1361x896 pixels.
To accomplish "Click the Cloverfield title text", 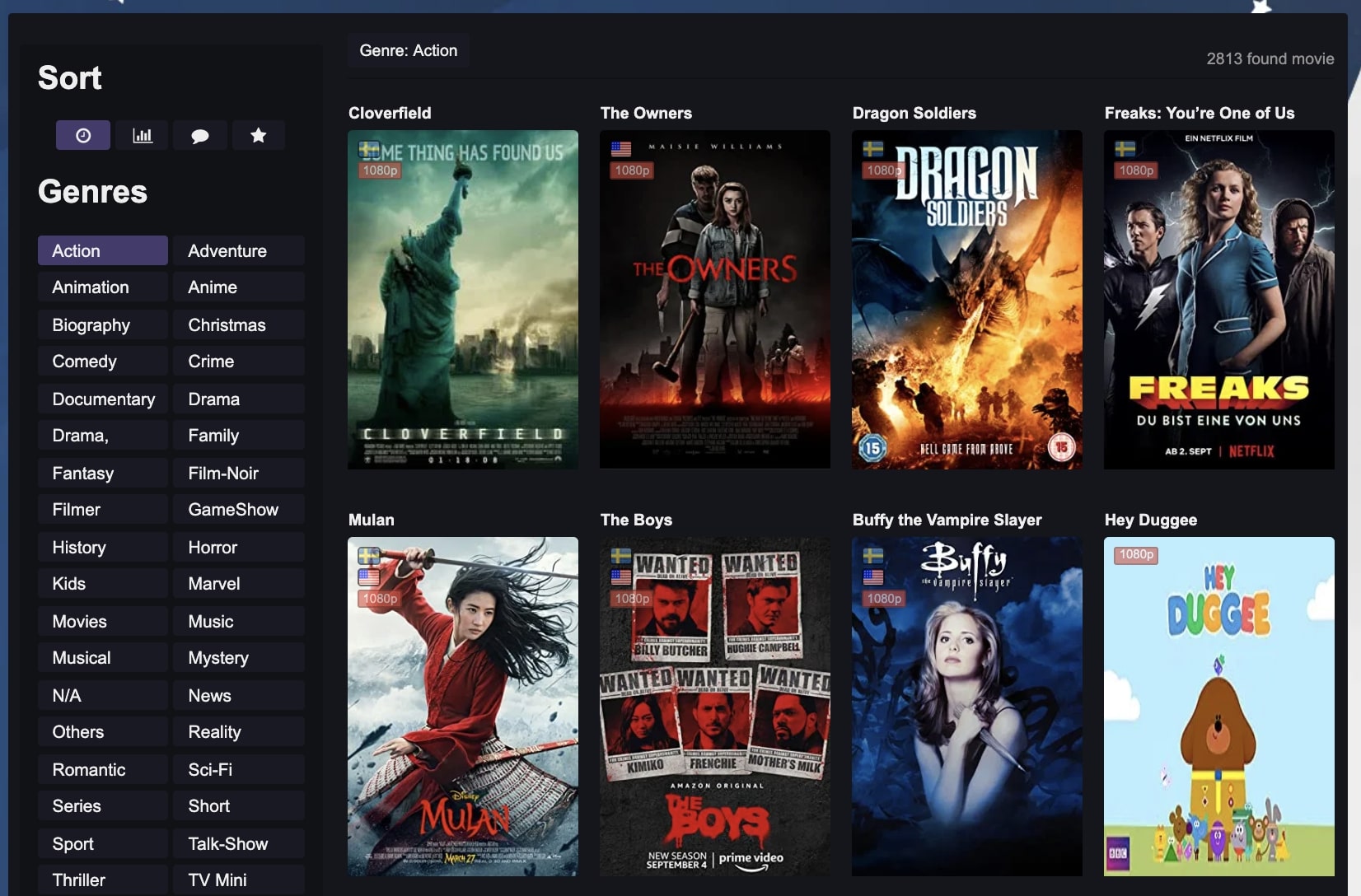I will coord(390,113).
